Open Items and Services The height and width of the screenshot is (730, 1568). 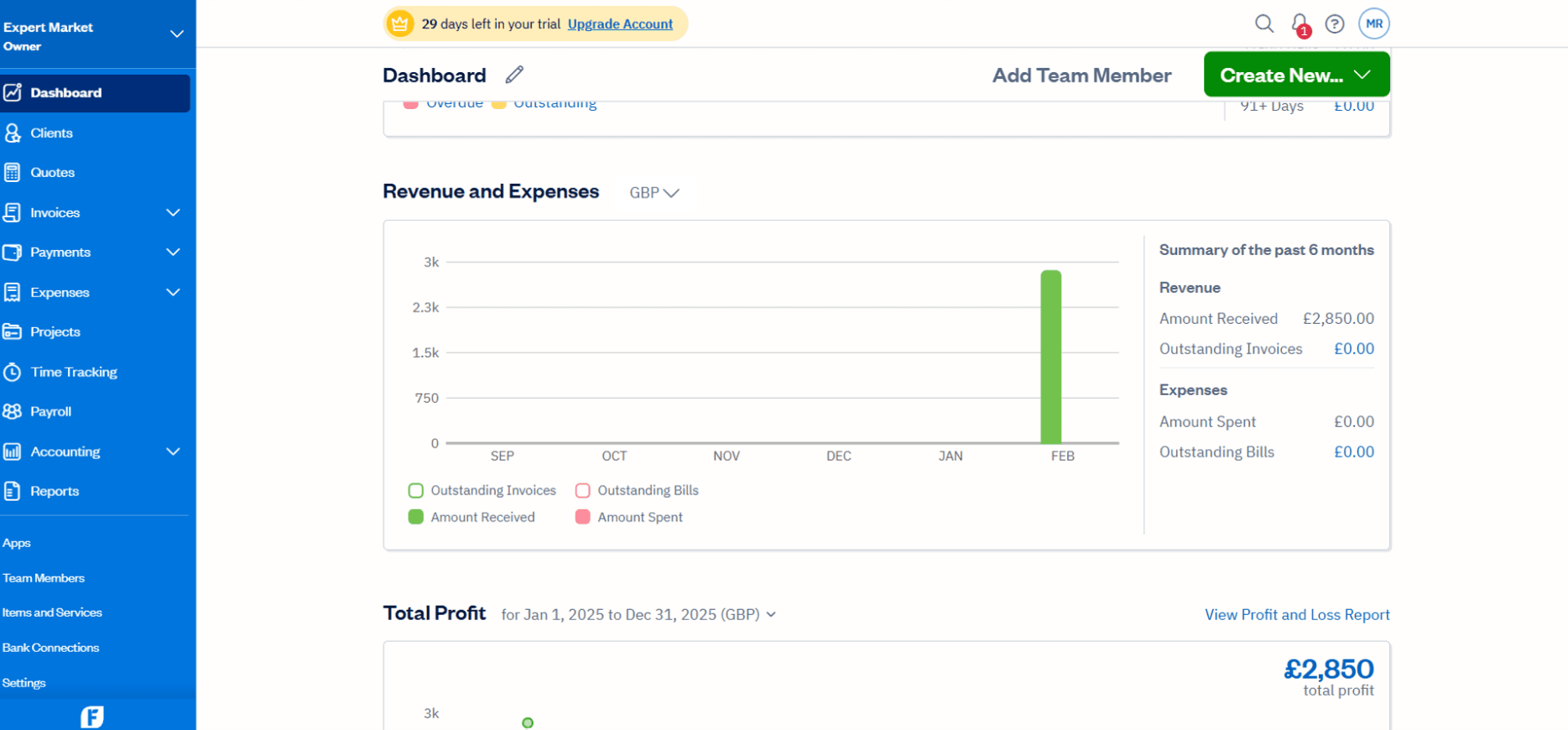click(52, 613)
